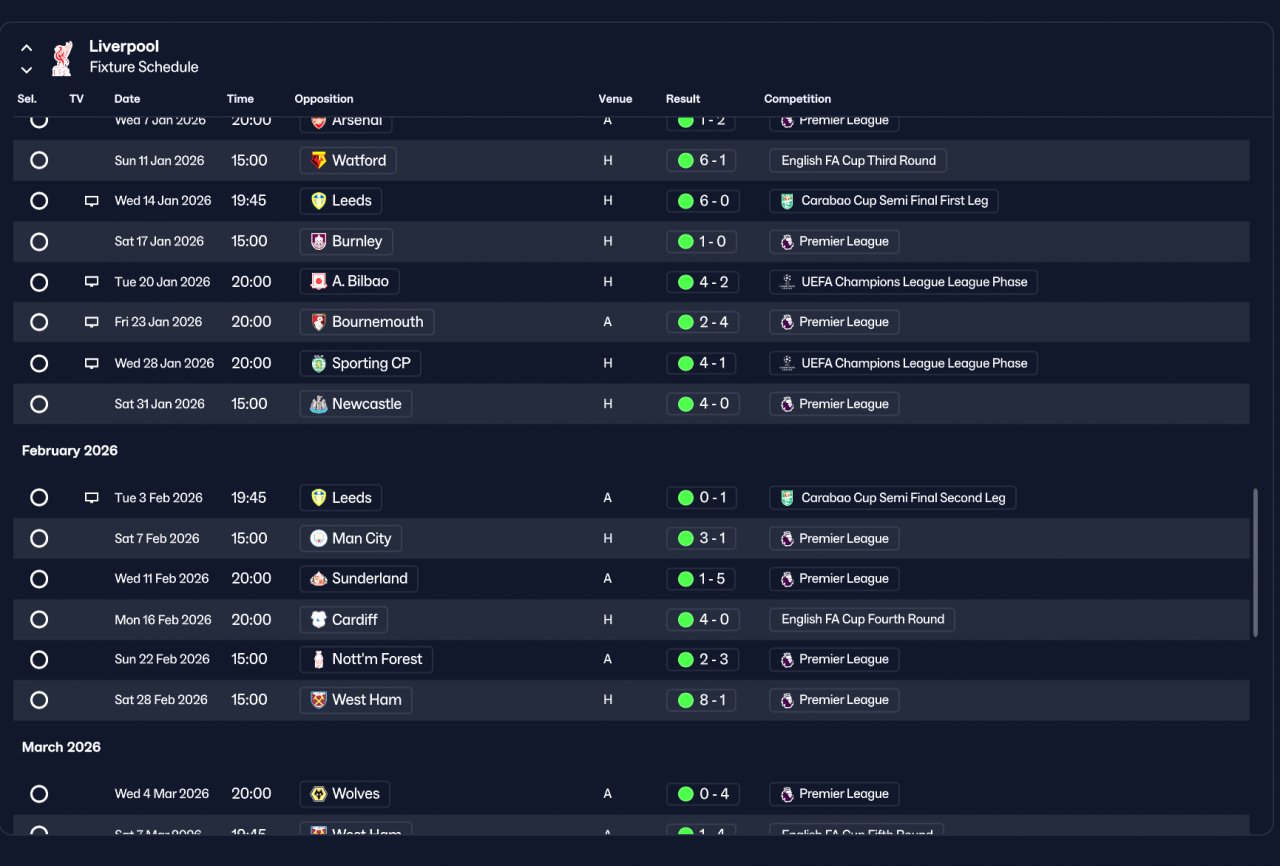This screenshot has width=1280, height=866.
Task: Select the radio button for Burnley fixture
Action: point(39,241)
